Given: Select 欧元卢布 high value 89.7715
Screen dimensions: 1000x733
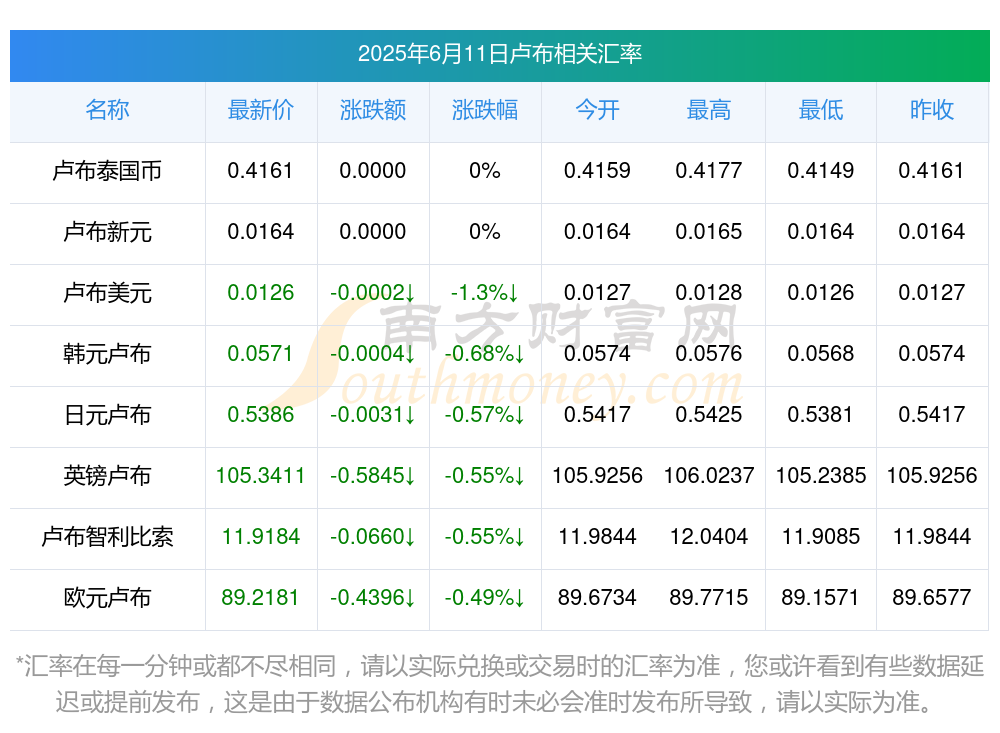Looking at the screenshot, I should (x=709, y=597).
